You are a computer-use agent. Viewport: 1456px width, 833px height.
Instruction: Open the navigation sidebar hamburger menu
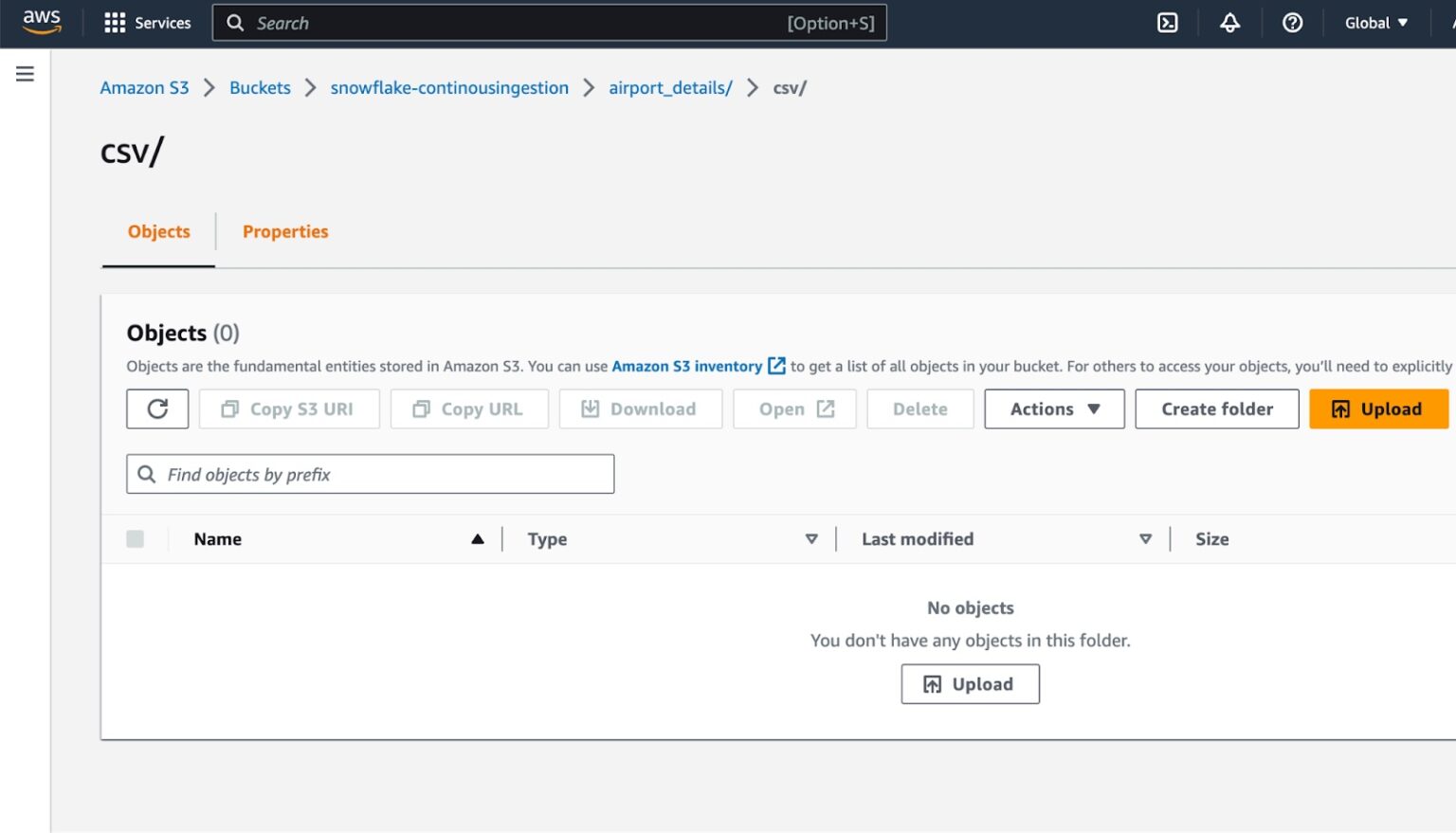pos(25,72)
